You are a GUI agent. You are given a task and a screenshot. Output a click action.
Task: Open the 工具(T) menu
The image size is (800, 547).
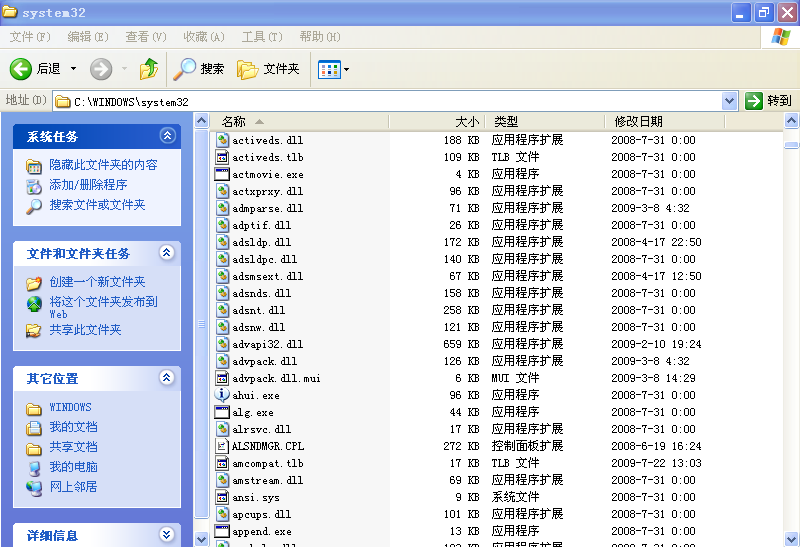pos(261,37)
